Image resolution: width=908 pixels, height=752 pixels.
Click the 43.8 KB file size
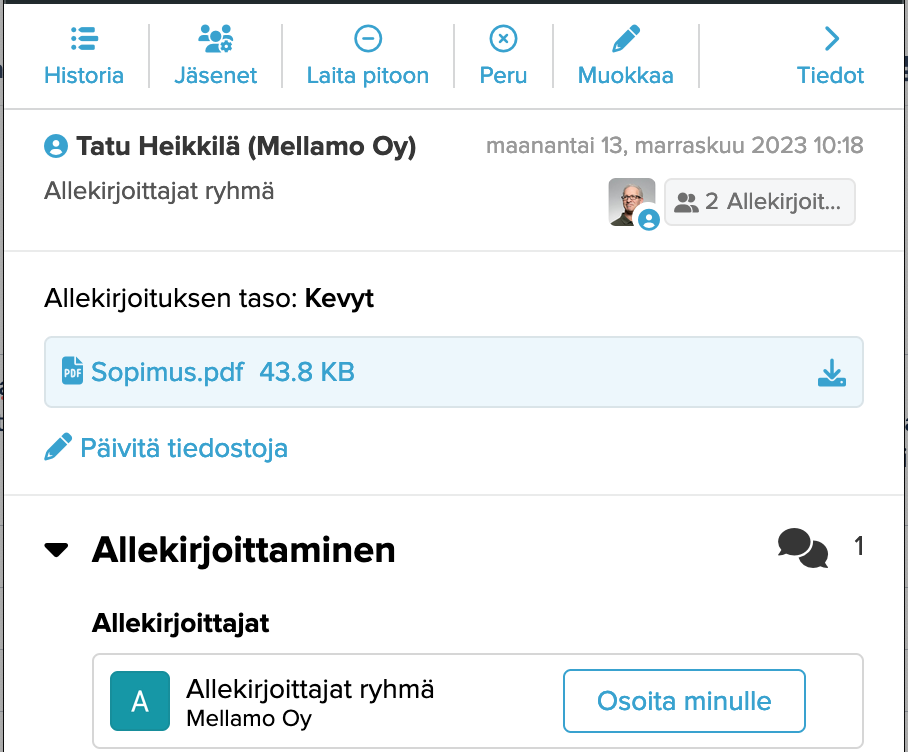click(x=307, y=372)
